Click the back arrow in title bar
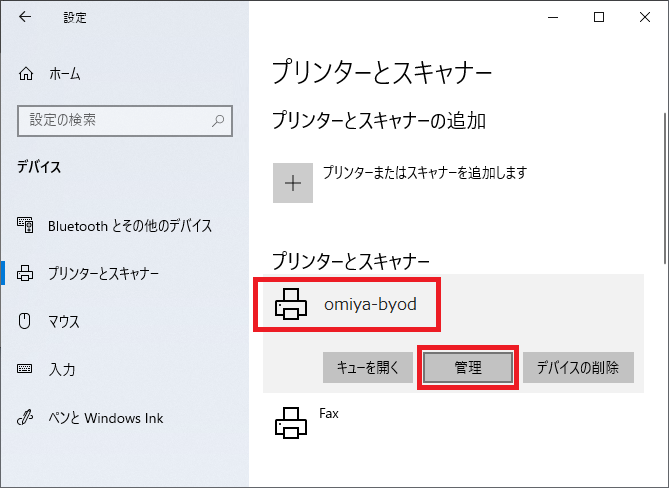 24,17
